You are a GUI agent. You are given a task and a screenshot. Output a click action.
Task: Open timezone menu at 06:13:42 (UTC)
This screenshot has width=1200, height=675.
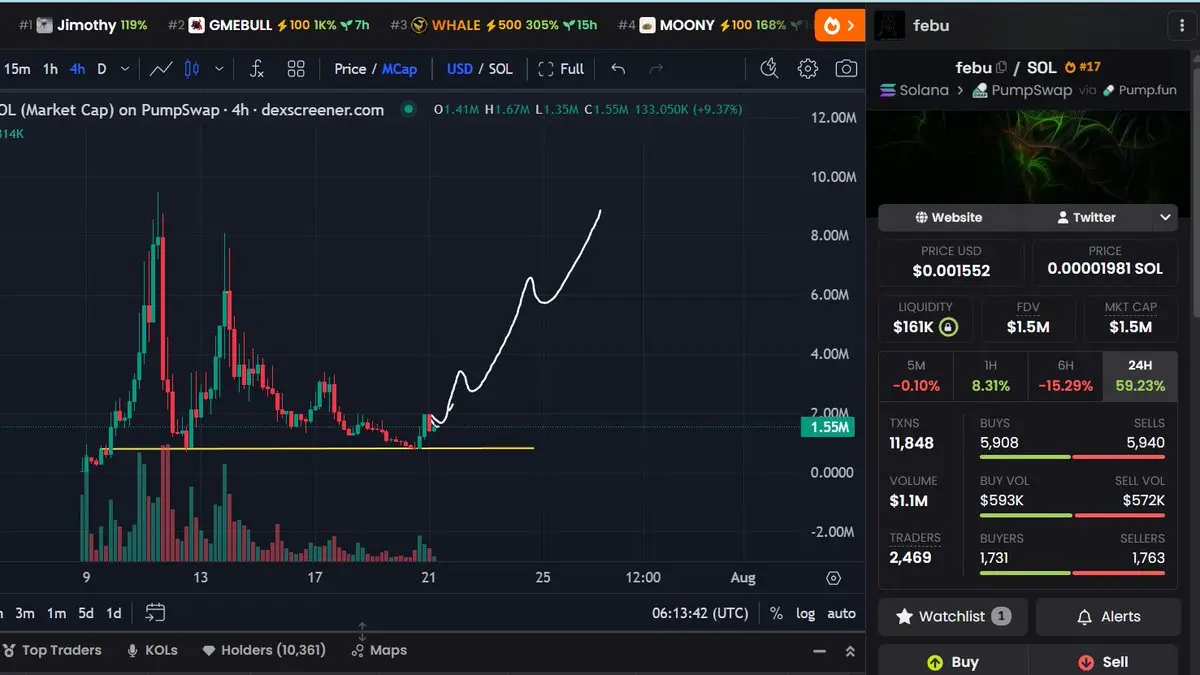click(700, 613)
